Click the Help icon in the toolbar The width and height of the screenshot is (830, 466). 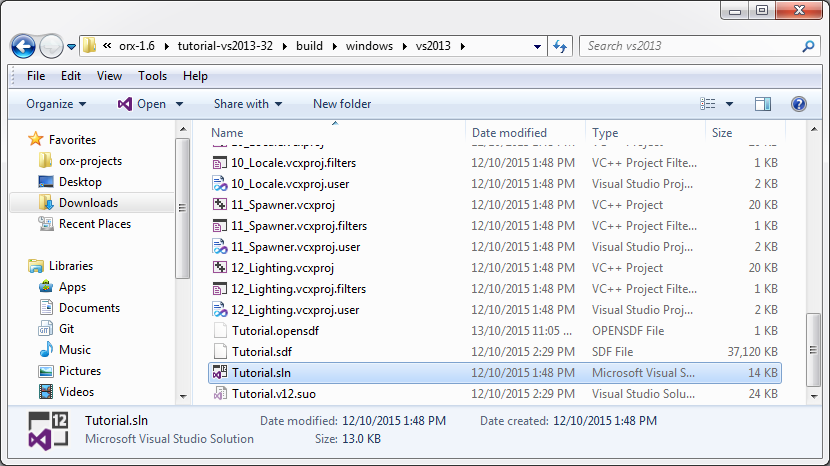798,104
